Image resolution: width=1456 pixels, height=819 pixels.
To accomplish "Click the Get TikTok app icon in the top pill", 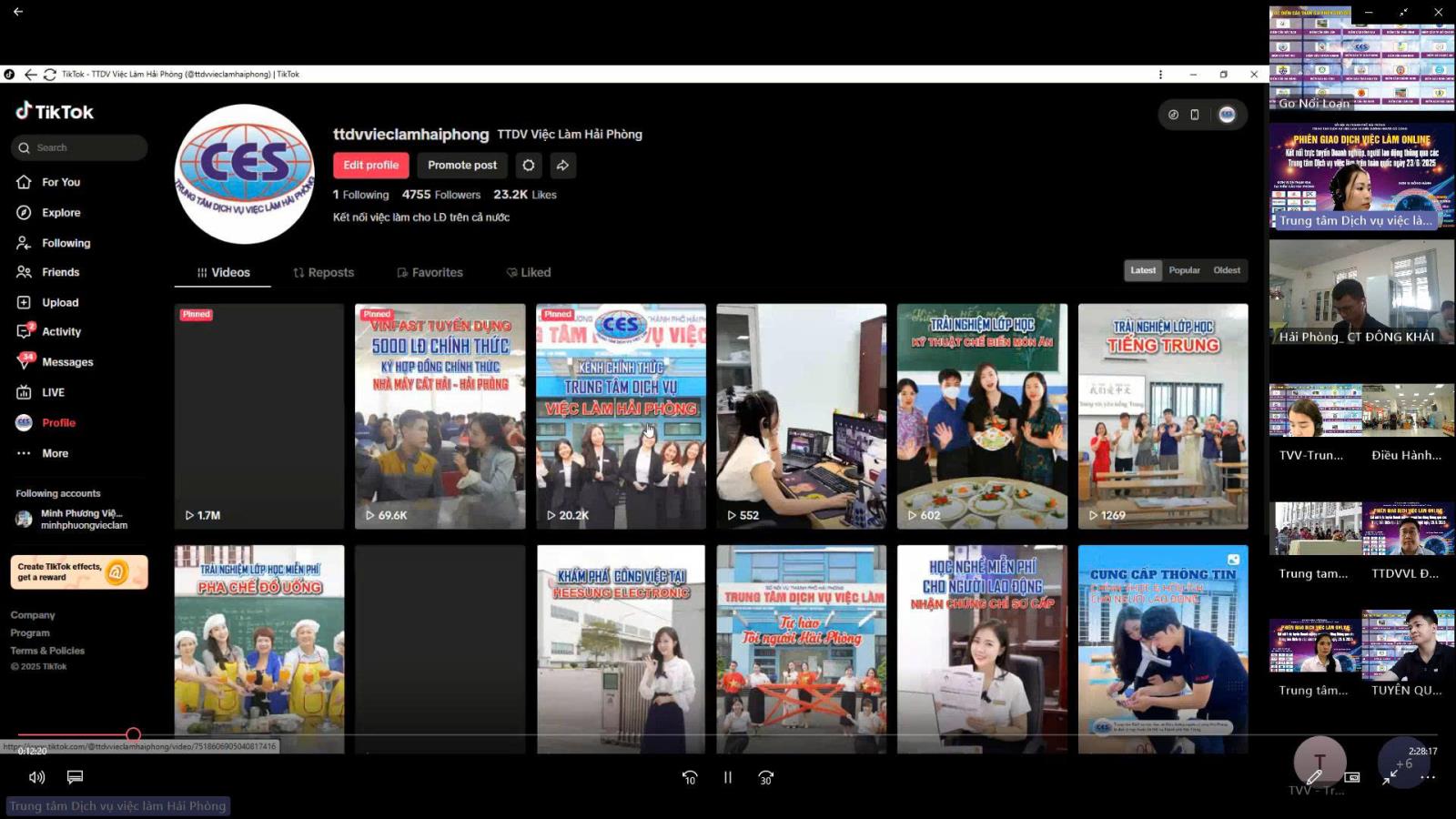I will (x=1173, y=115).
